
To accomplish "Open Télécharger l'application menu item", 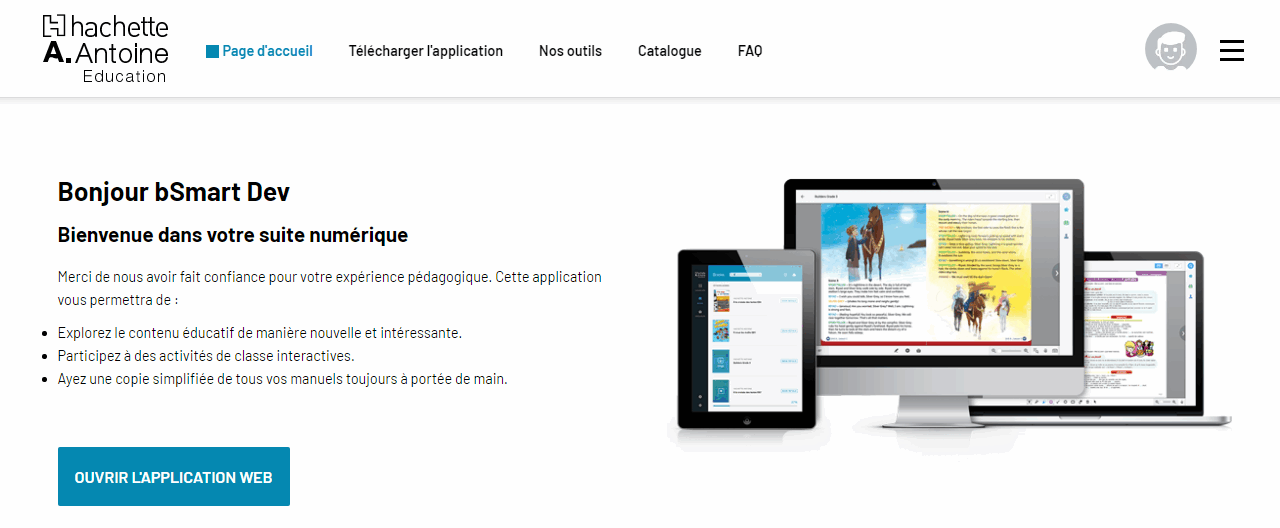I will (426, 51).
